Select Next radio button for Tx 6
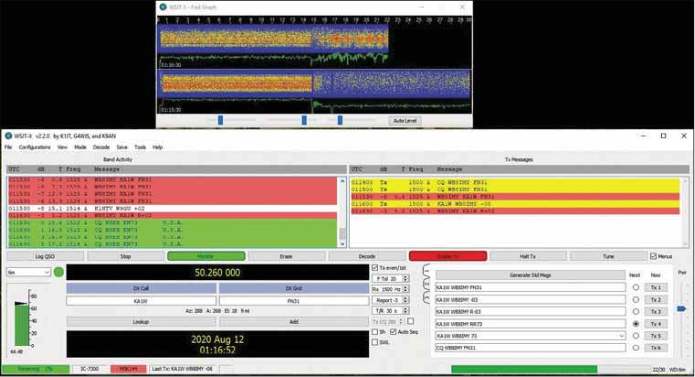This screenshot has height=377, width=695. tap(636, 348)
